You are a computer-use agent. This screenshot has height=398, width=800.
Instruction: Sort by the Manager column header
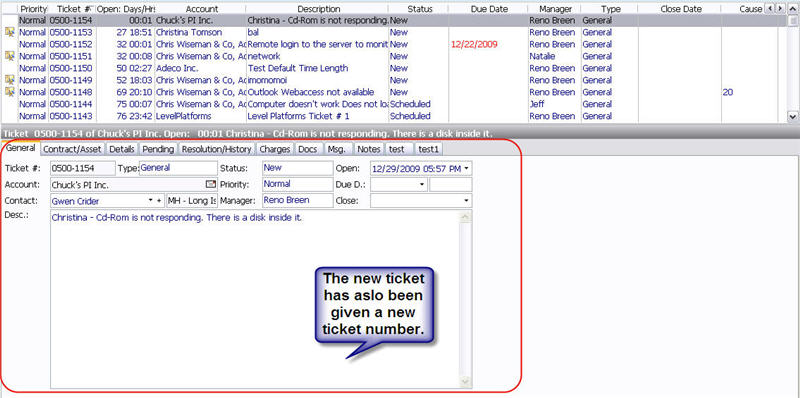(x=555, y=9)
